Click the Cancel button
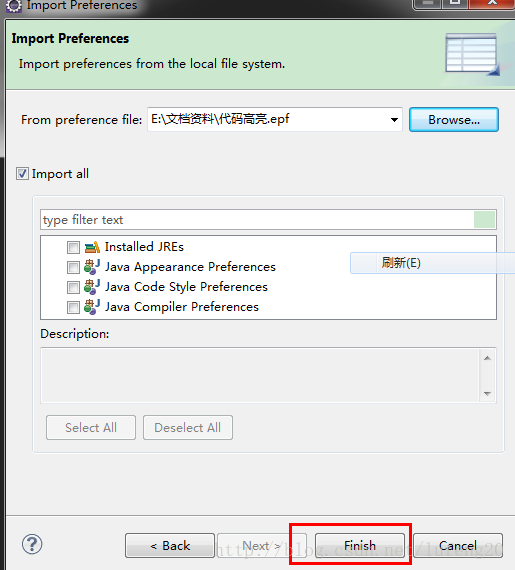Screen dimensions: 515x570 click(458, 545)
